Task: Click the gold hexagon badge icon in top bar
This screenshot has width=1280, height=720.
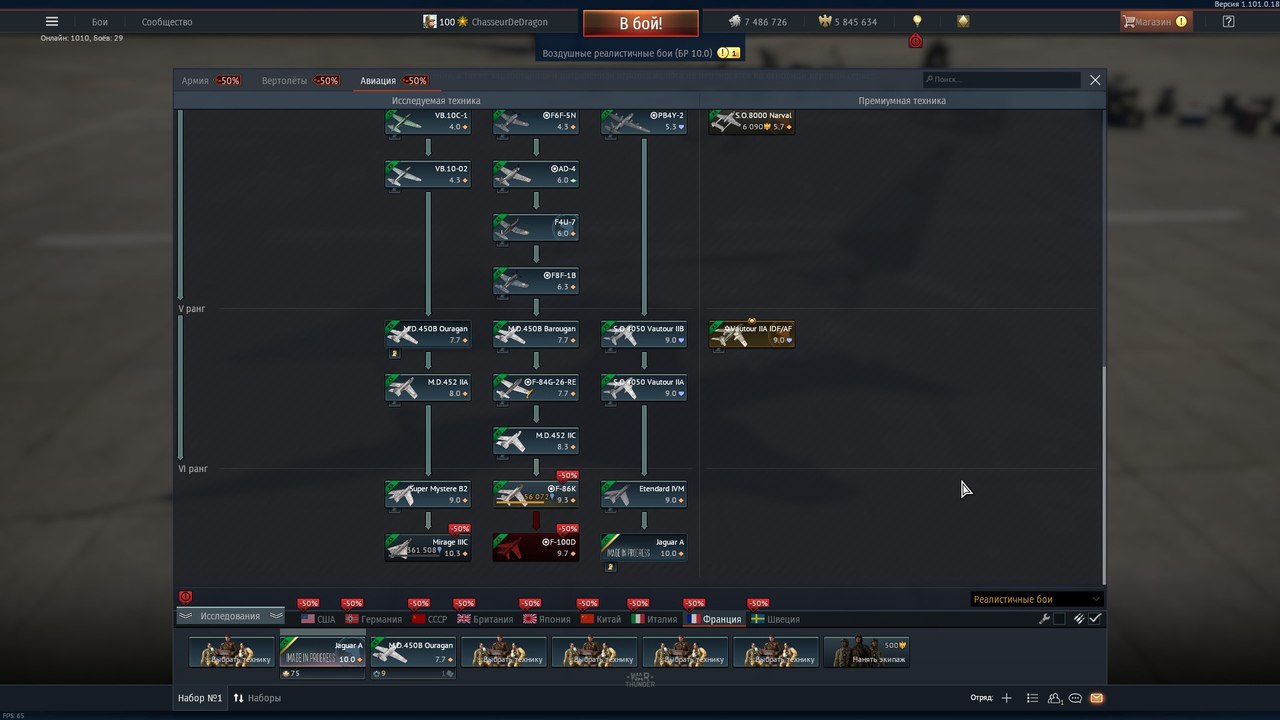Action: click(x=963, y=21)
